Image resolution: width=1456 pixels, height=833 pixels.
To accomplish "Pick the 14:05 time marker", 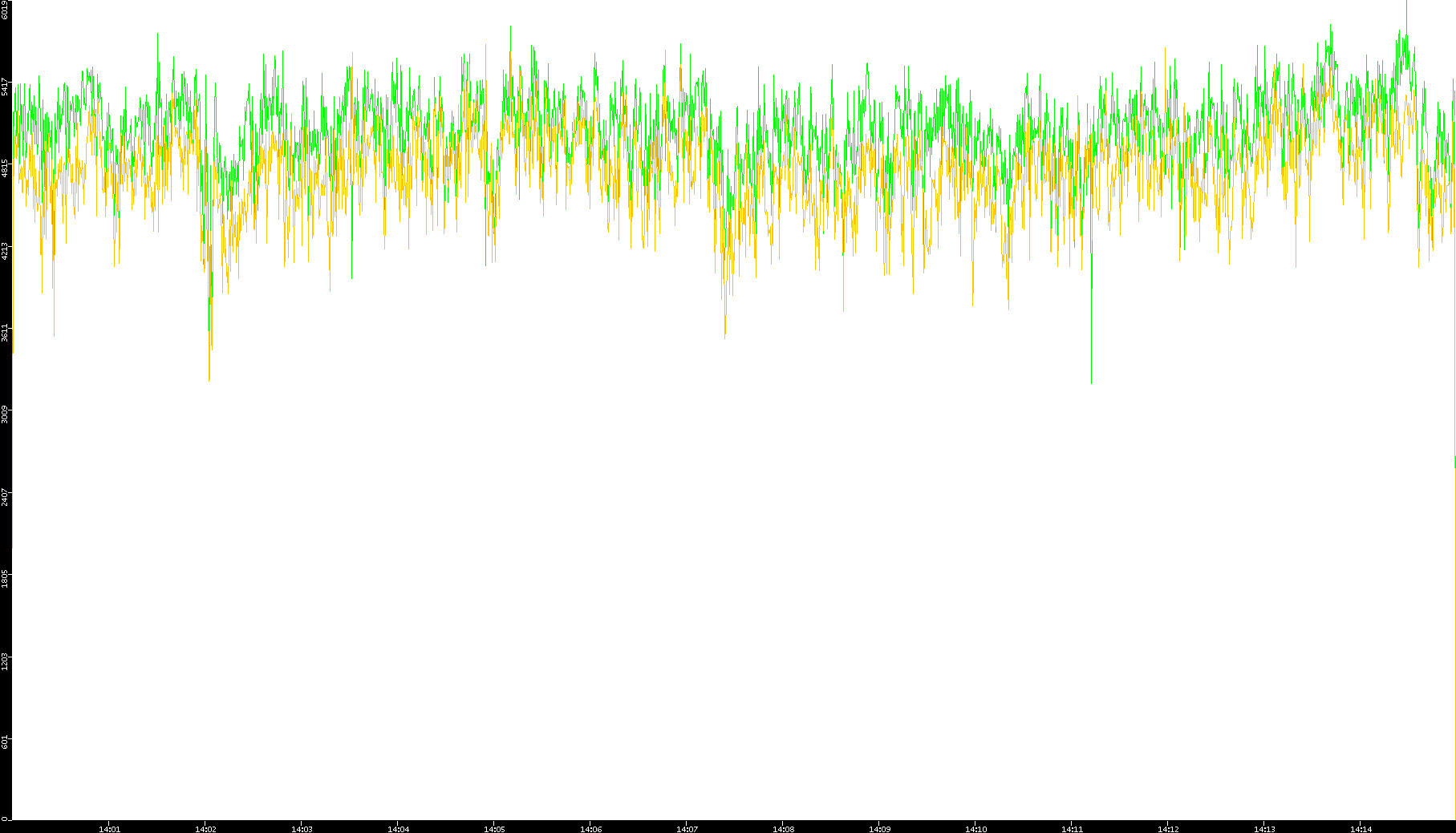I will click(x=494, y=828).
